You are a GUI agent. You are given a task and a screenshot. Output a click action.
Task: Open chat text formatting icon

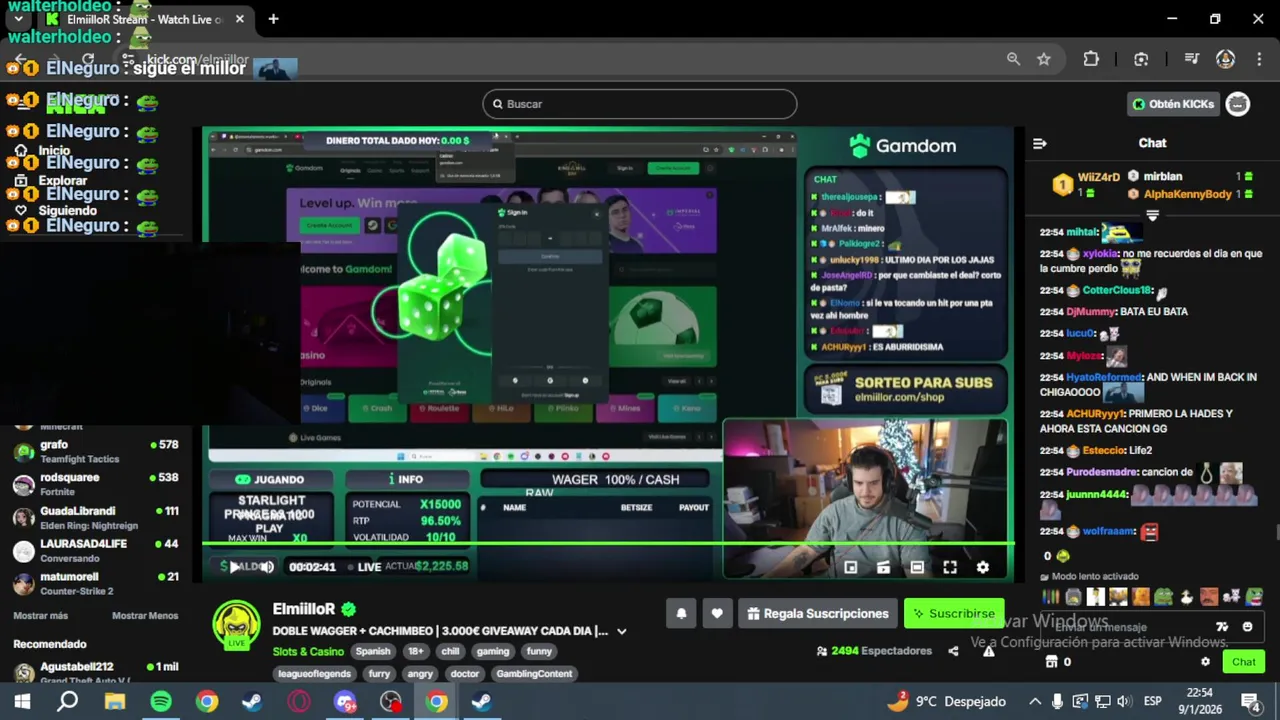(x=1221, y=627)
